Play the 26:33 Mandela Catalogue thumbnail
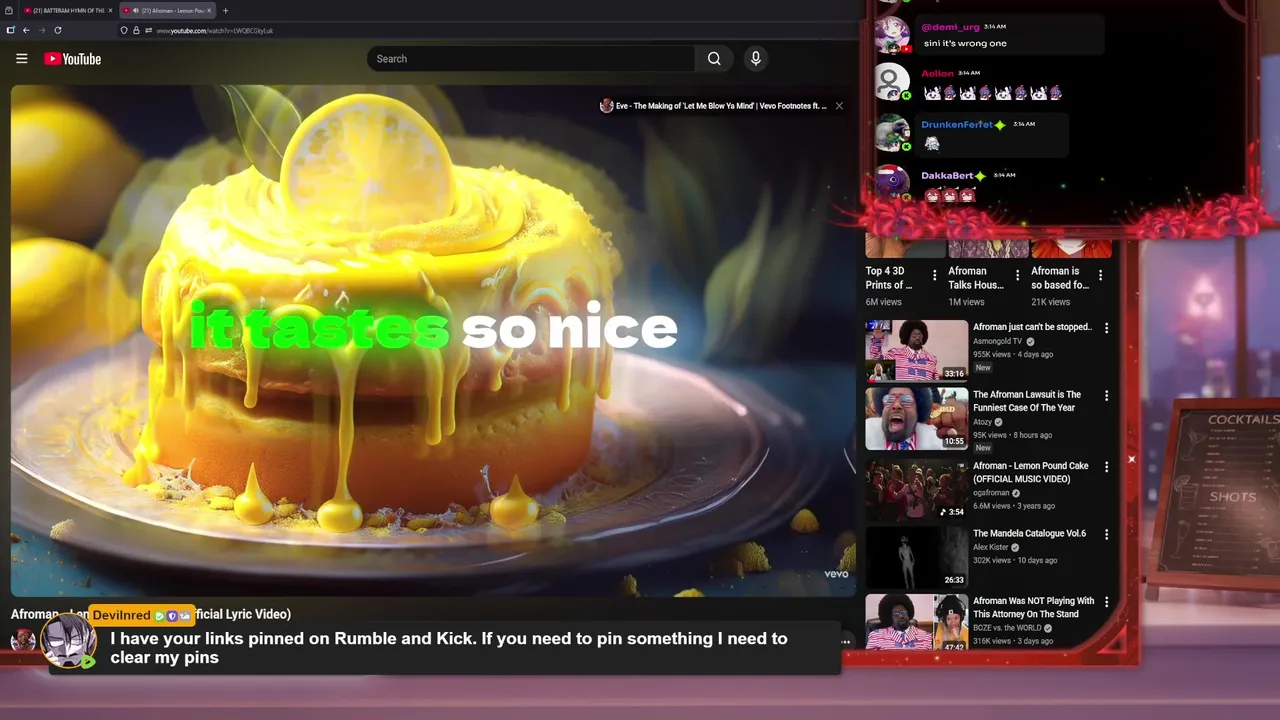The width and height of the screenshot is (1280, 720). pyautogui.click(x=916, y=557)
